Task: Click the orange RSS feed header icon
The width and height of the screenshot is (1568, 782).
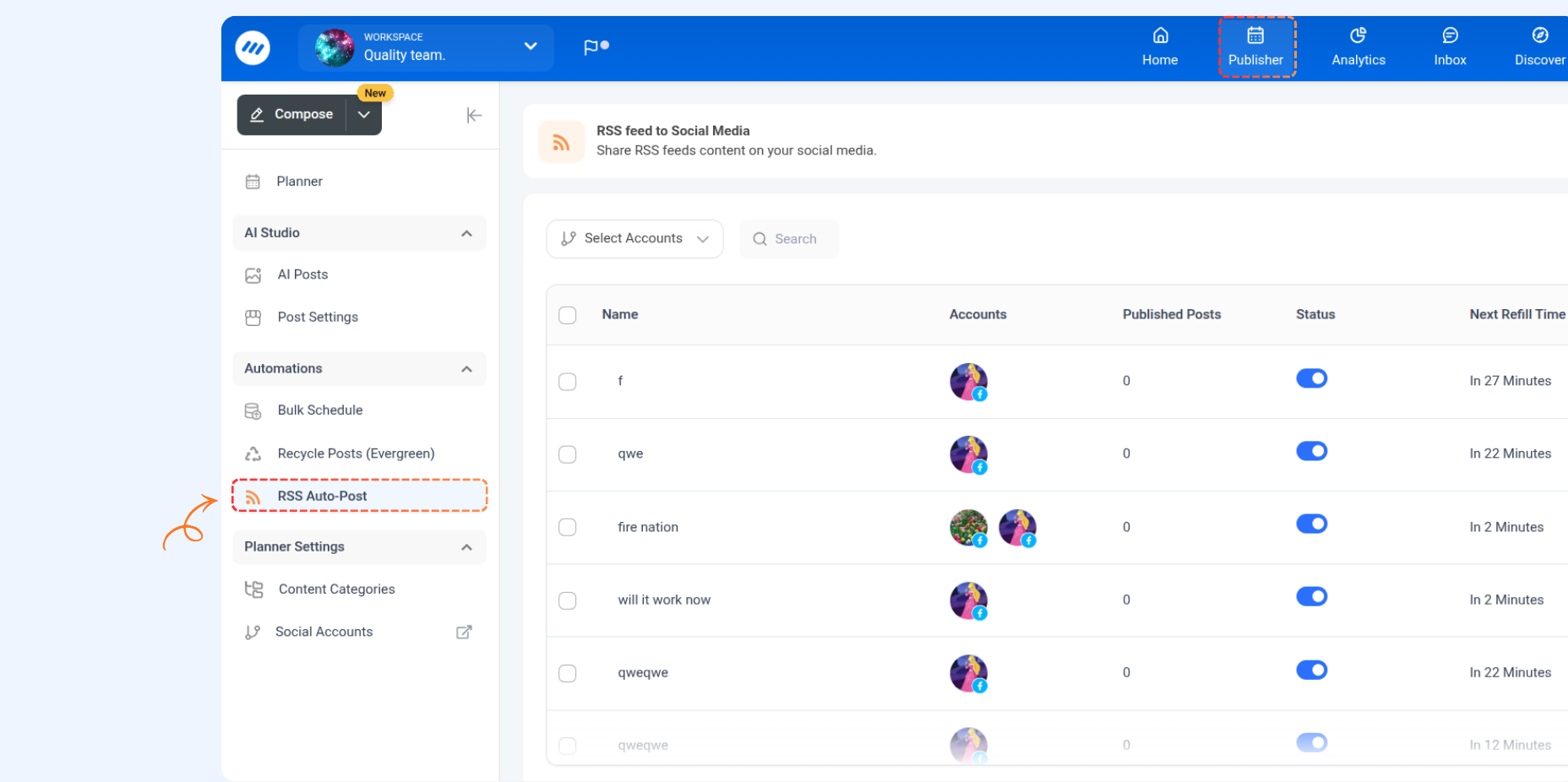Action: coord(561,141)
